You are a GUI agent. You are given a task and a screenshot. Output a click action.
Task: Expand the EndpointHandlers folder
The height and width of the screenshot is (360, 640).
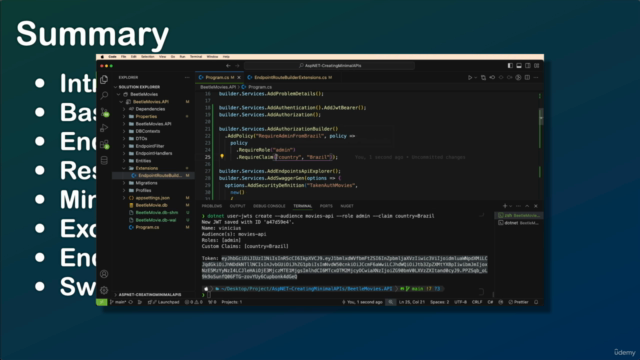pyautogui.click(x=124, y=153)
